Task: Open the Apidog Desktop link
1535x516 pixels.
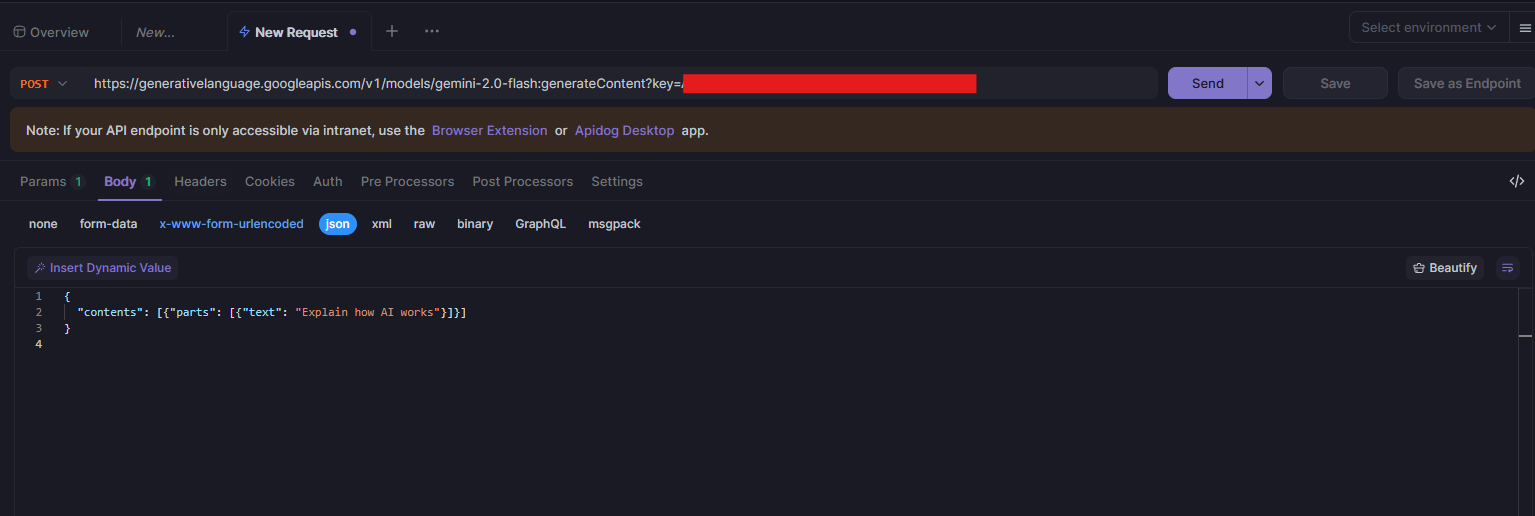Action: tap(624, 131)
